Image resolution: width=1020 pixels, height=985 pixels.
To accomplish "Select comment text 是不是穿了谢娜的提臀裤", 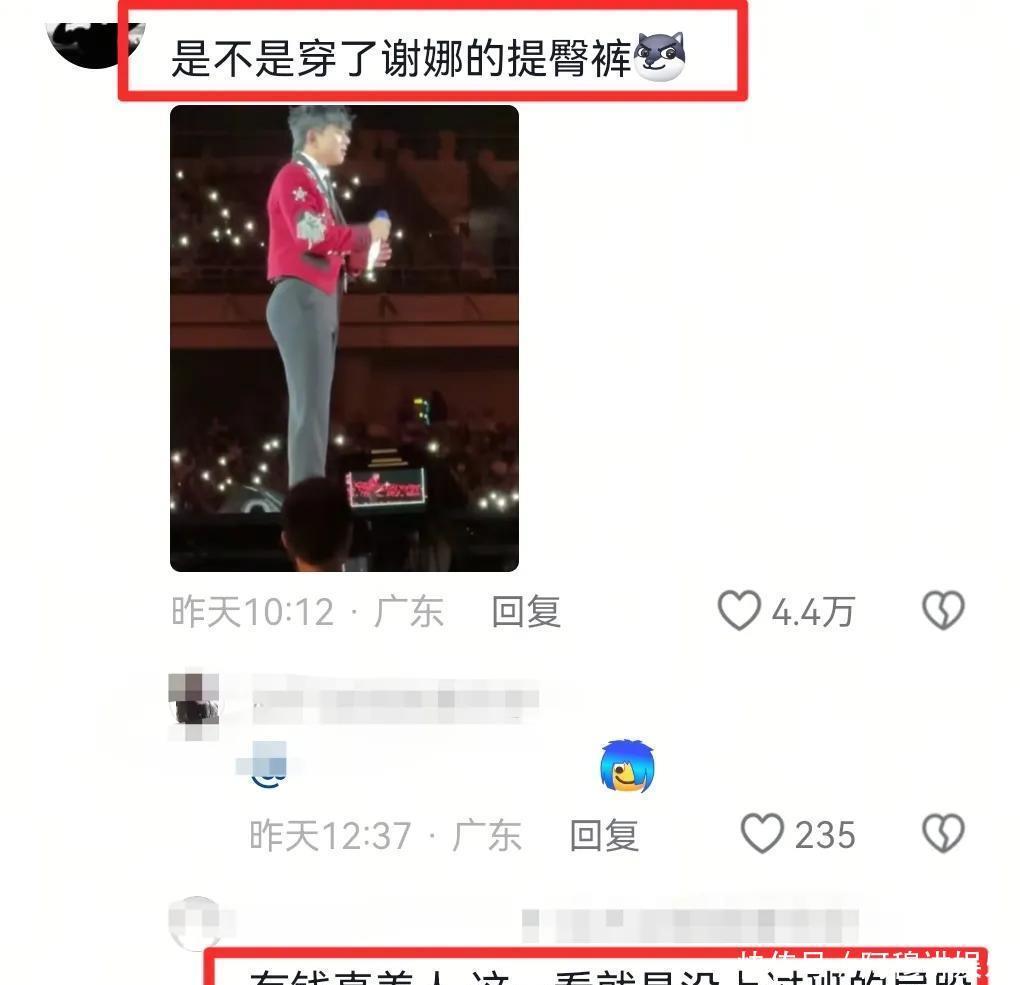I will pyautogui.click(x=401, y=59).
